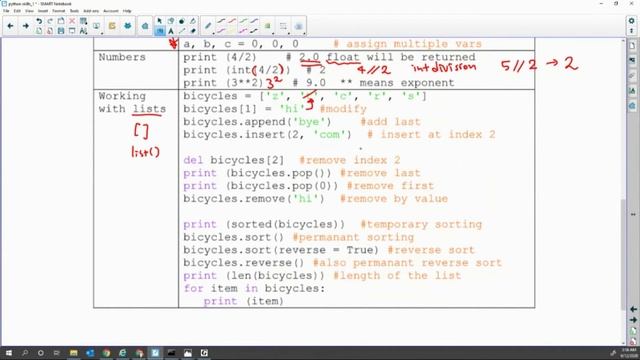640x360 pixels.
Task: Click the Screen Shade icon
Action: coord(72,31)
